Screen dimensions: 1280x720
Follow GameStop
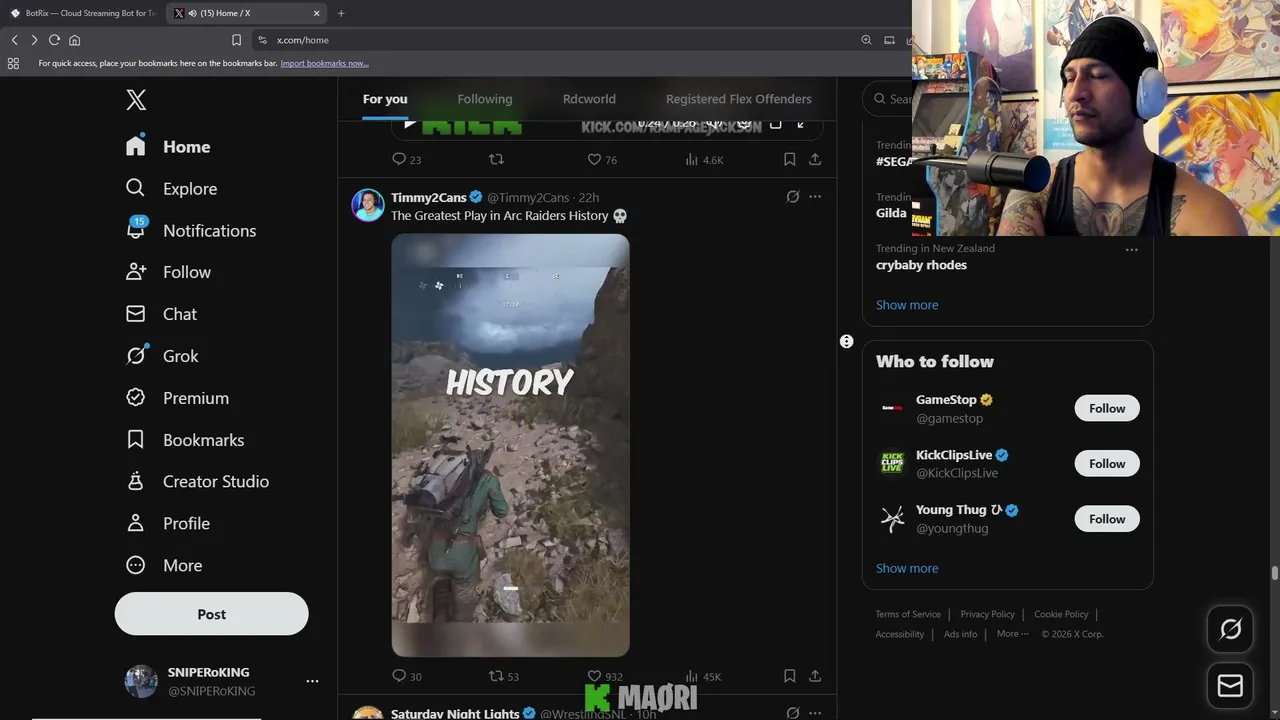[x=1107, y=408]
